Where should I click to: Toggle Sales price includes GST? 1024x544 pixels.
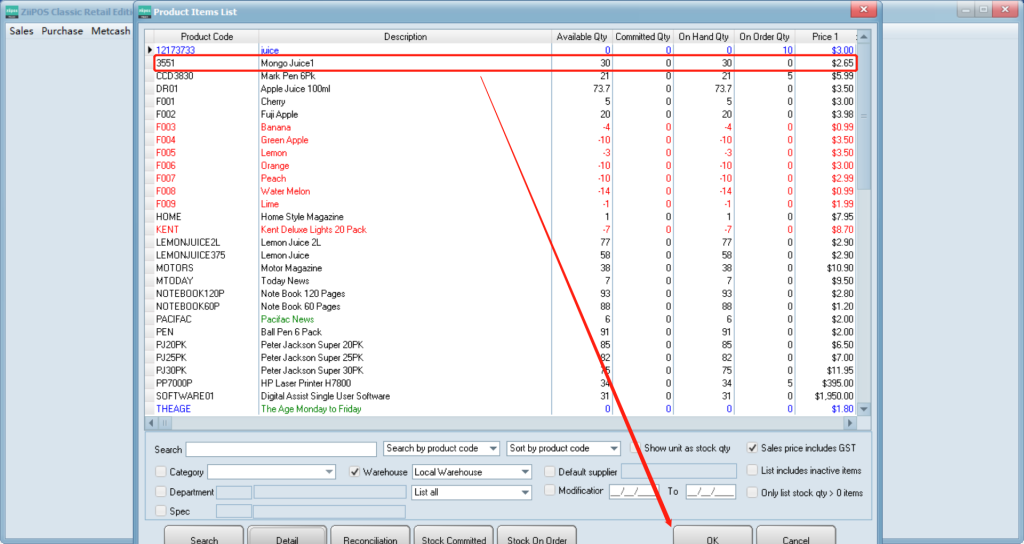point(753,449)
